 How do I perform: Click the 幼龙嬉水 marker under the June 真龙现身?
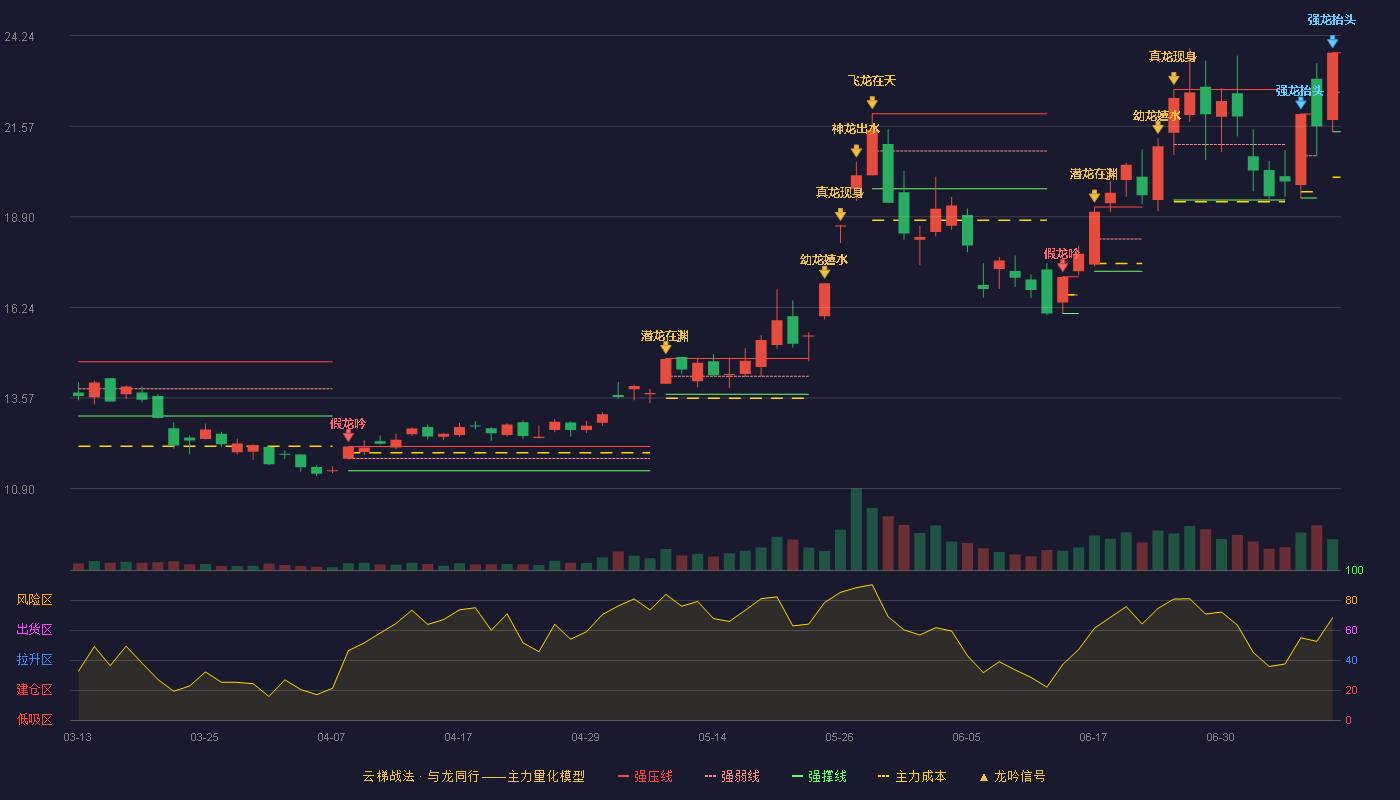[x=1158, y=127]
